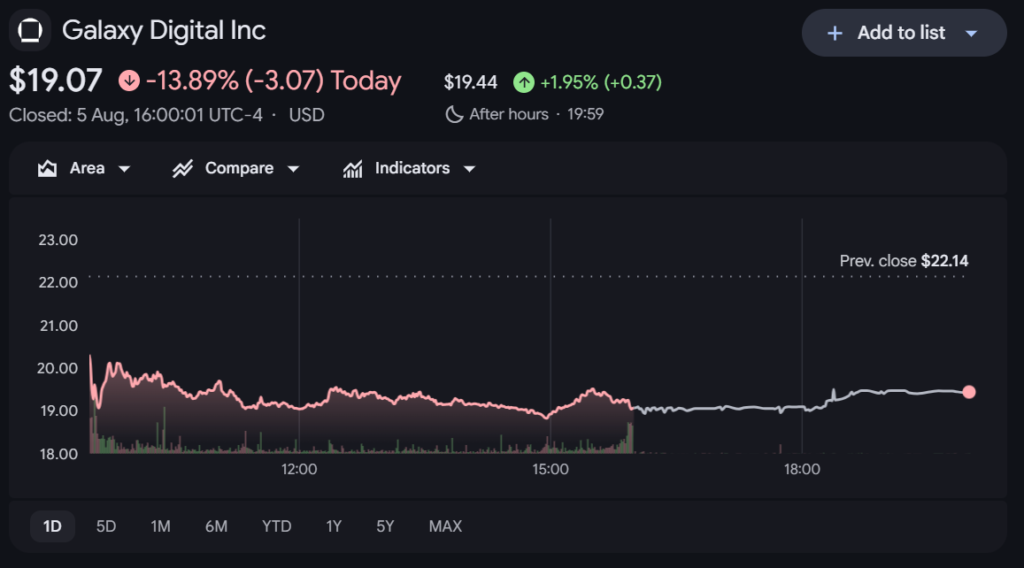
Task: Click the Galaxy Digital company logo icon
Action: point(30,30)
